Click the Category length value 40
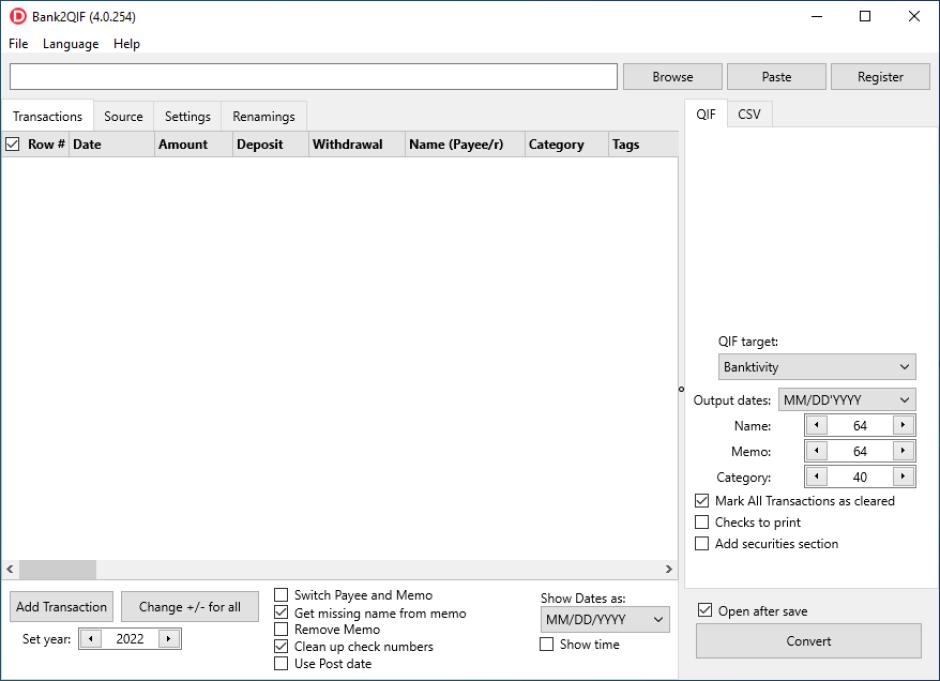Screen dimensions: 940x681 860,477
